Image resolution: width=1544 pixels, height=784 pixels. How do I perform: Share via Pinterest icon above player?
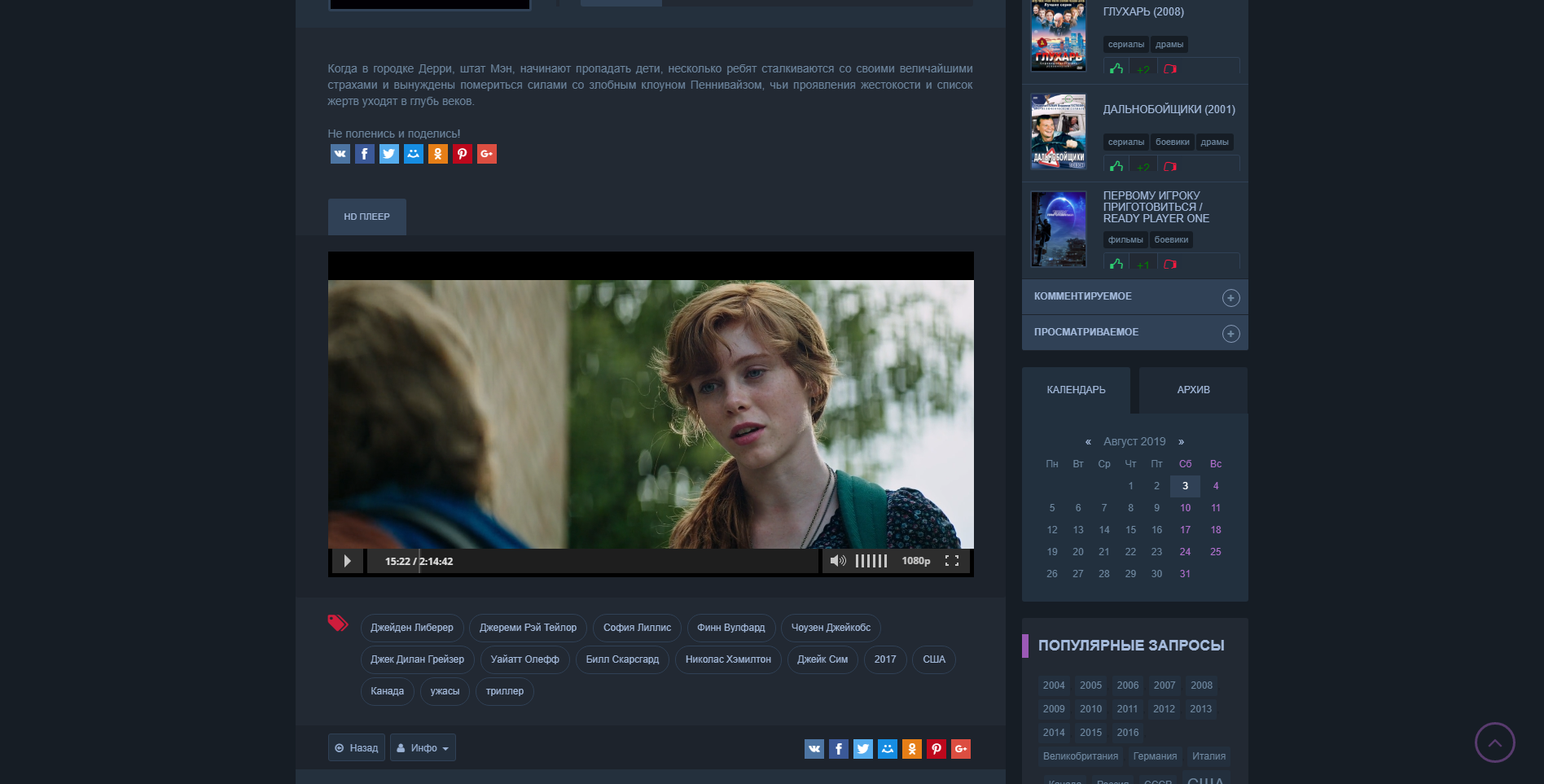pos(462,154)
